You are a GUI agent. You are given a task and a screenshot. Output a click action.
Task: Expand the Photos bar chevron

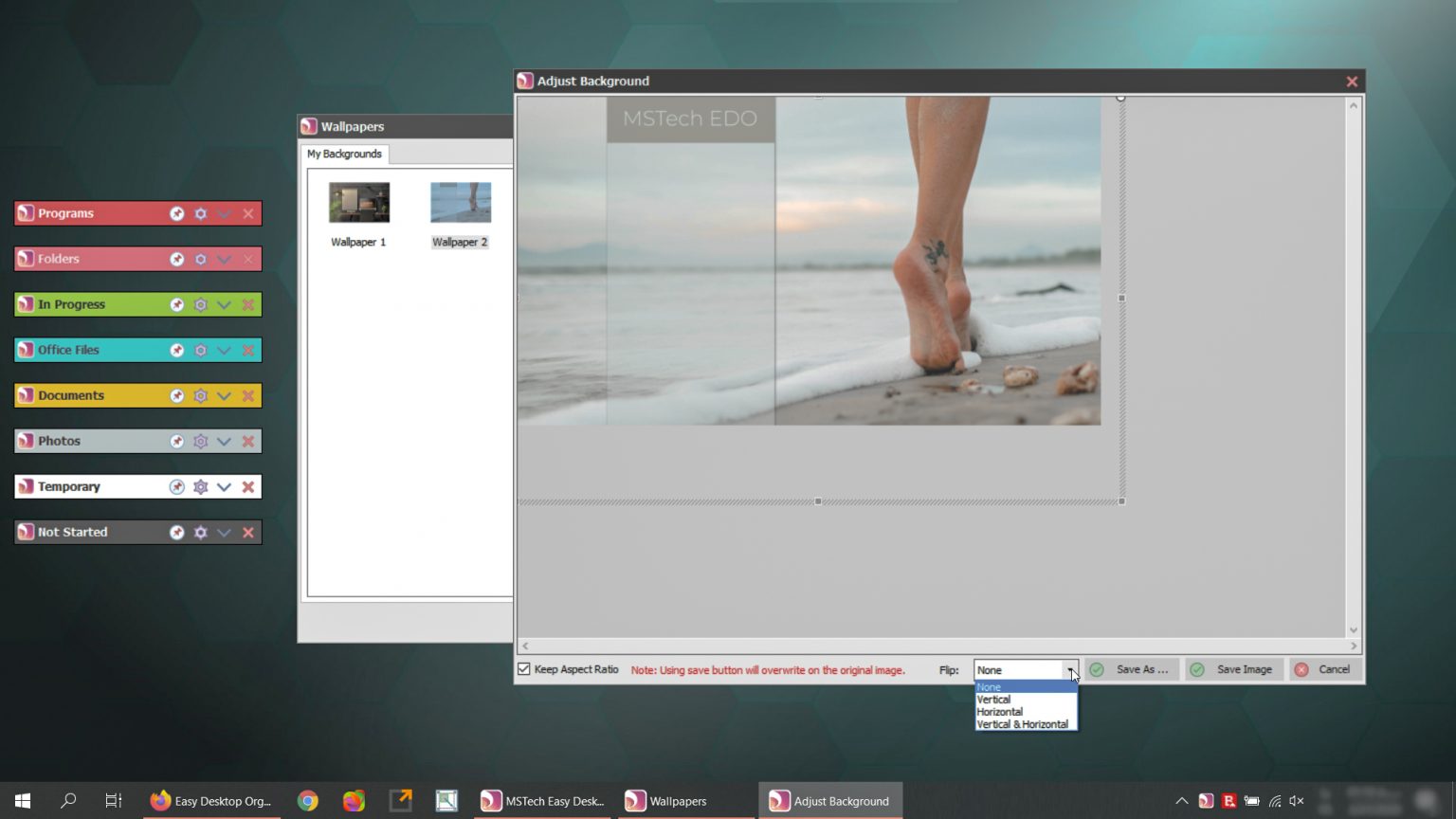pyautogui.click(x=225, y=441)
